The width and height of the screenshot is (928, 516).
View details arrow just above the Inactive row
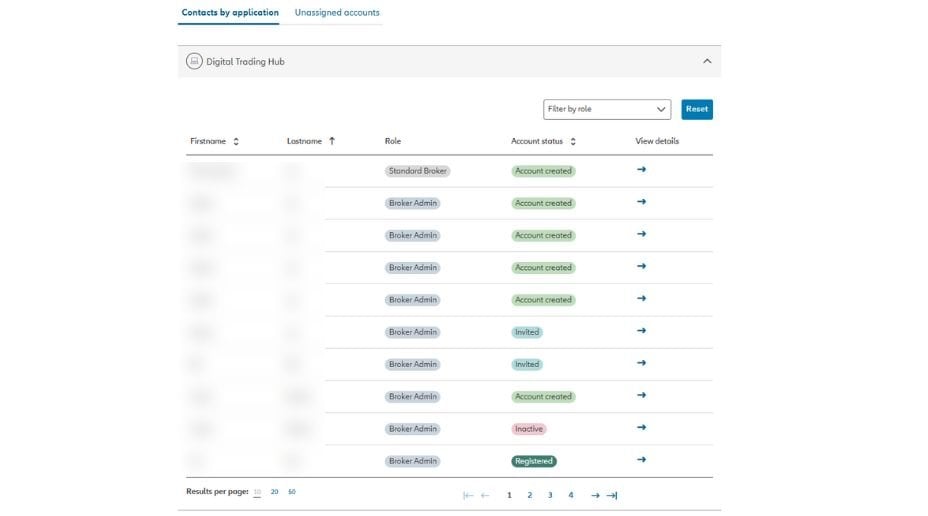point(641,395)
